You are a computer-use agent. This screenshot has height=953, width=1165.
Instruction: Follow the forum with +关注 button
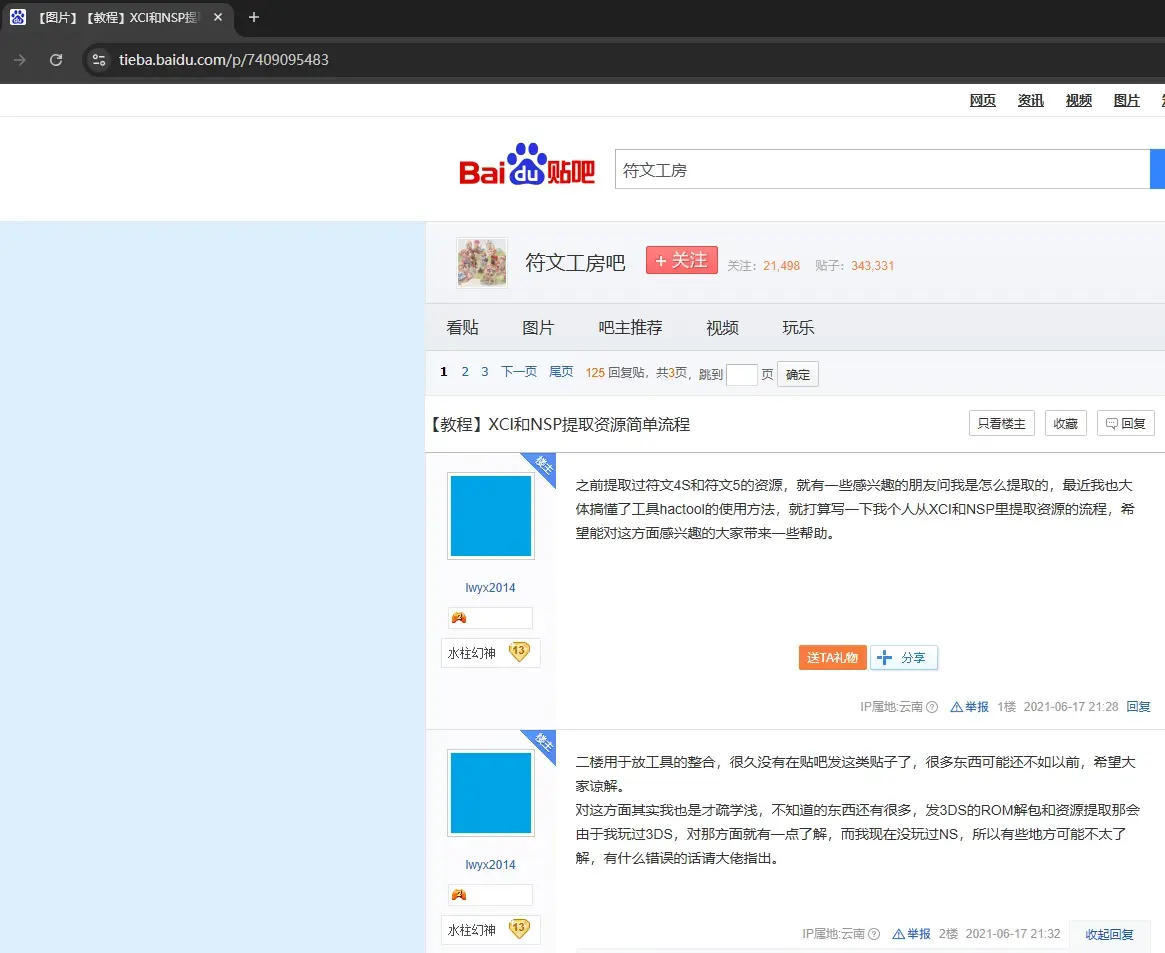point(681,260)
